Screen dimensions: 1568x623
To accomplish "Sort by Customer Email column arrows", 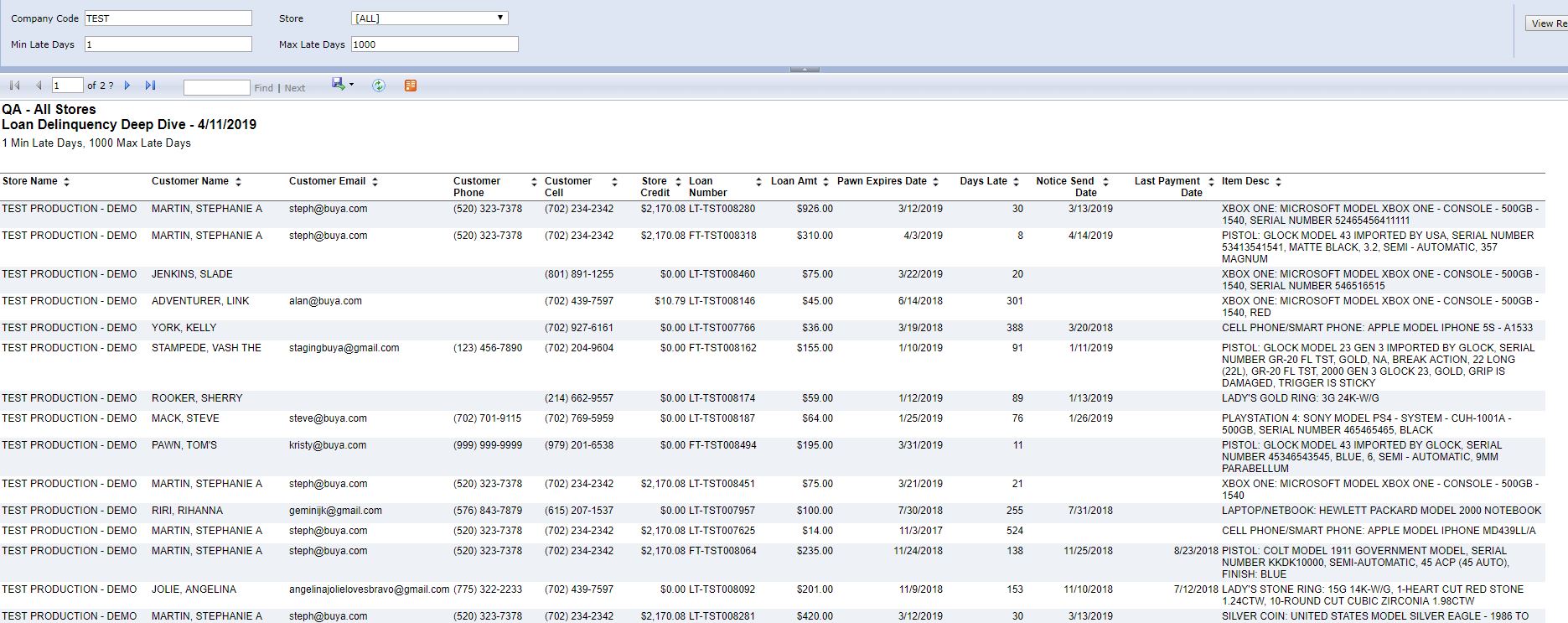I will (375, 182).
